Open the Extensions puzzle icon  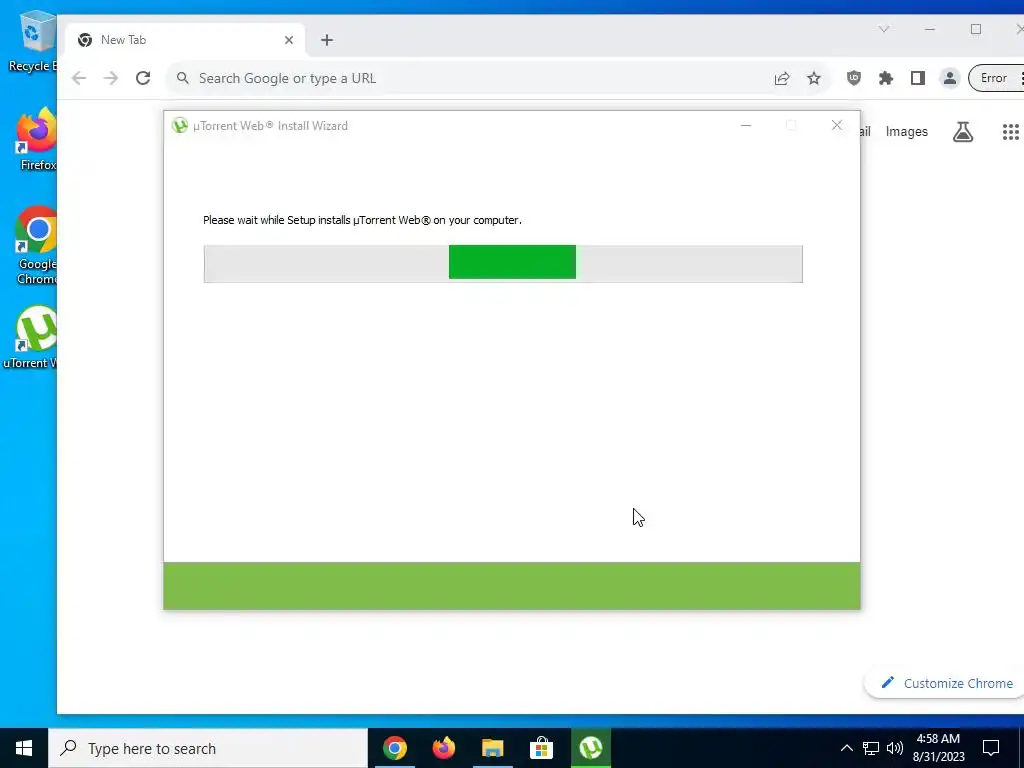(x=886, y=78)
